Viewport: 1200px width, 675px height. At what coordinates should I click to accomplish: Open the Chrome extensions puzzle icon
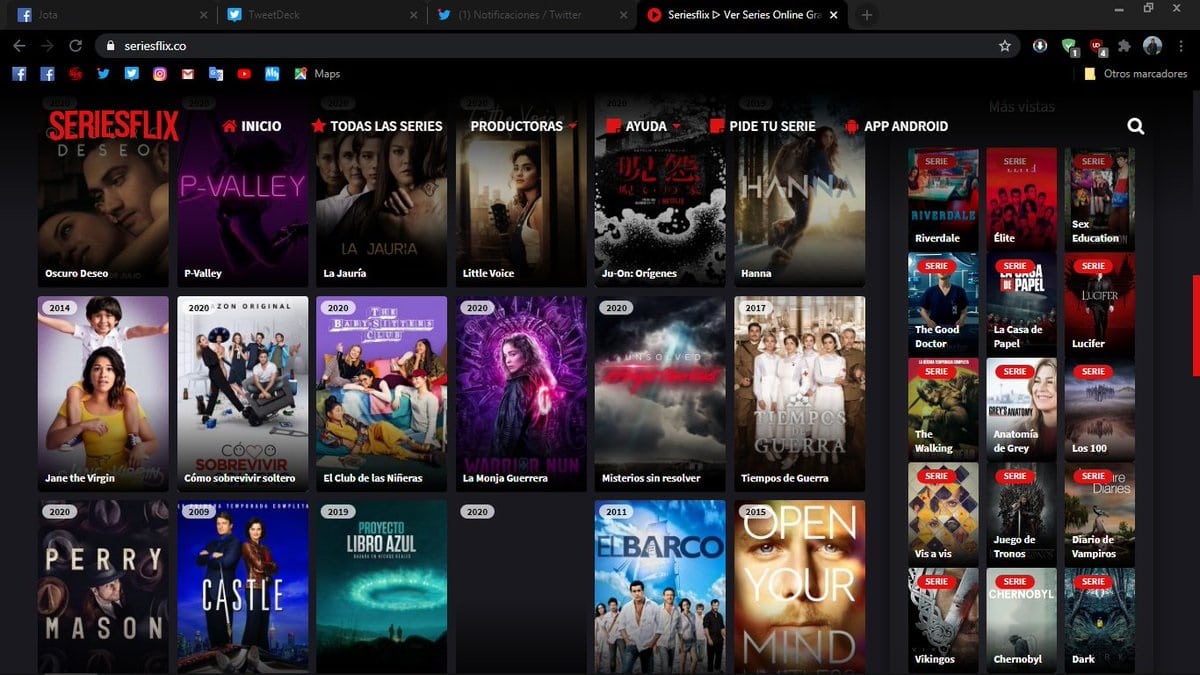pos(1125,45)
